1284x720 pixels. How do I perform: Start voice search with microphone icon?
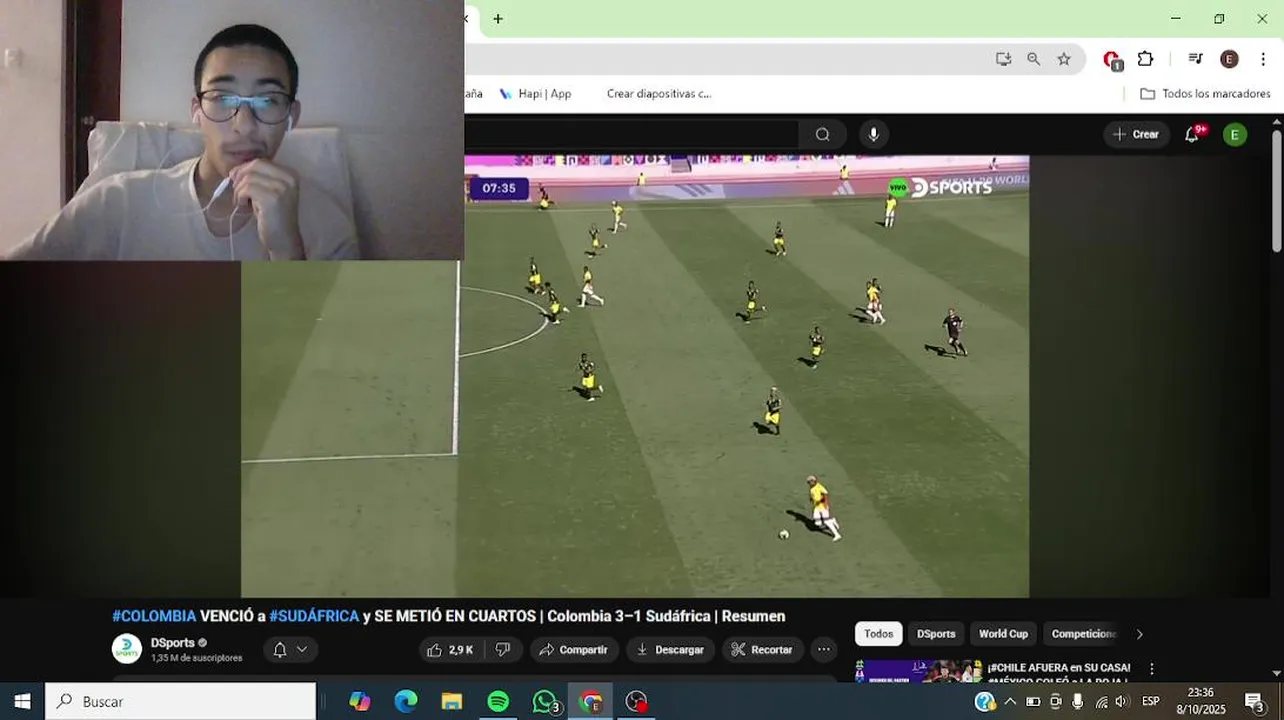pyautogui.click(x=873, y=134)
